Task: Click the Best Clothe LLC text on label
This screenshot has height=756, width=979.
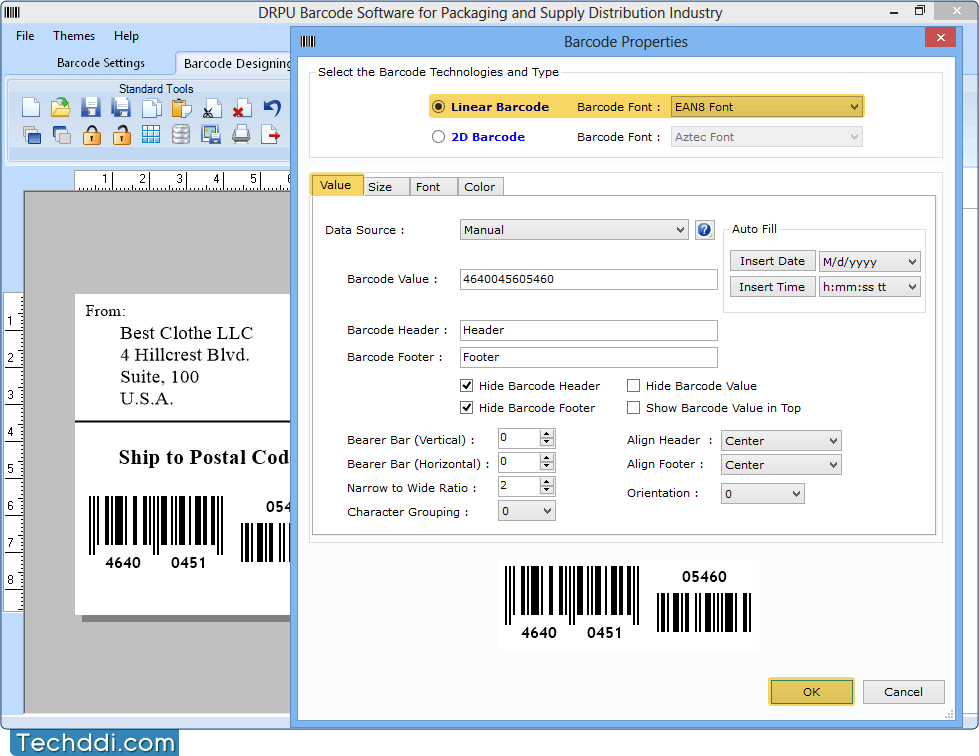Action: tap(186, 333)
